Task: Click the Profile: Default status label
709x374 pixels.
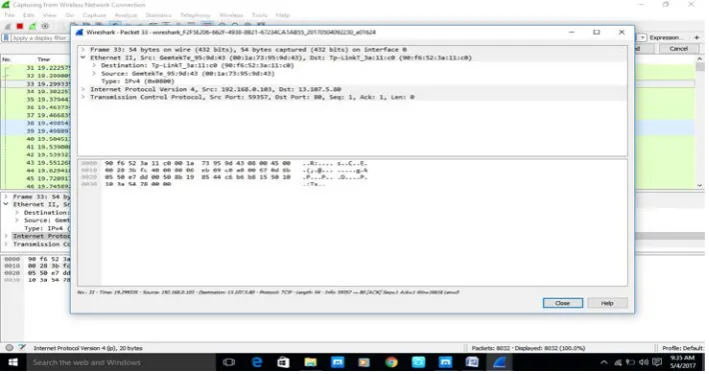Action: click(x=683, y=348)
